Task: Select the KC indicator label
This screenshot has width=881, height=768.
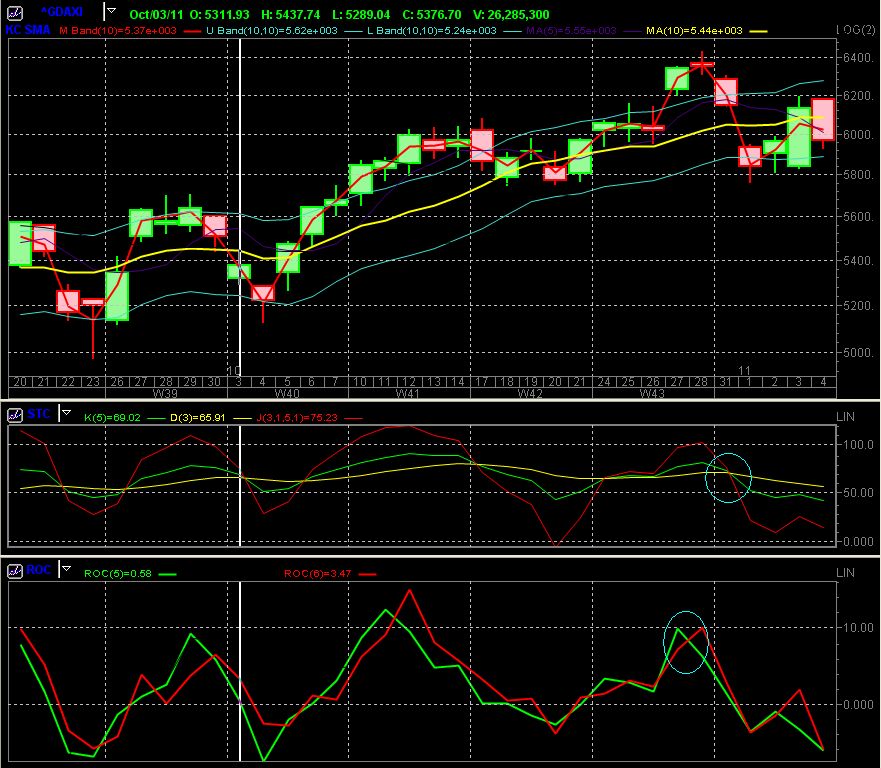Action: click(14, 31)
